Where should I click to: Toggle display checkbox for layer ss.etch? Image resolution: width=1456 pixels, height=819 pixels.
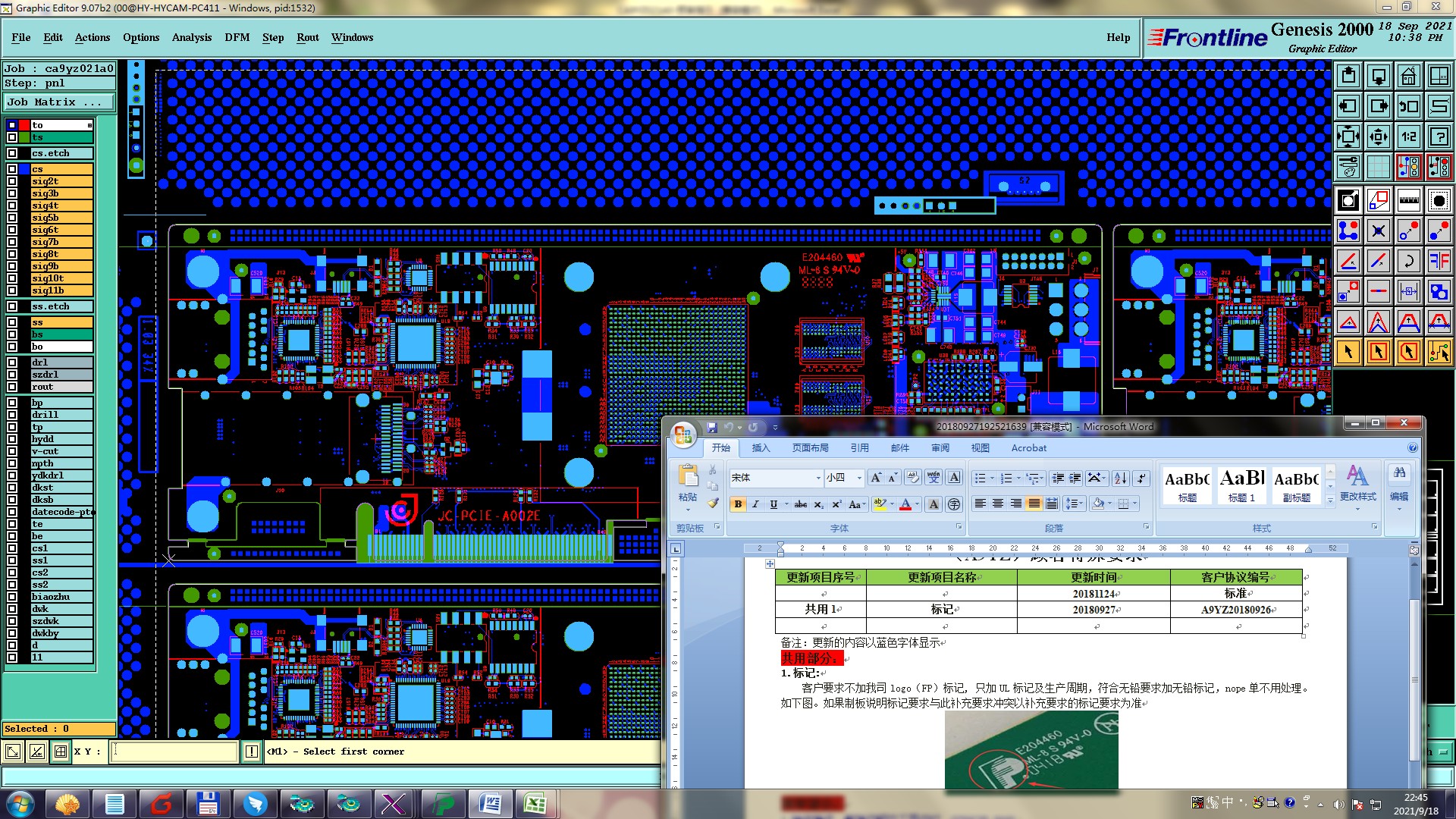(12, 306)
